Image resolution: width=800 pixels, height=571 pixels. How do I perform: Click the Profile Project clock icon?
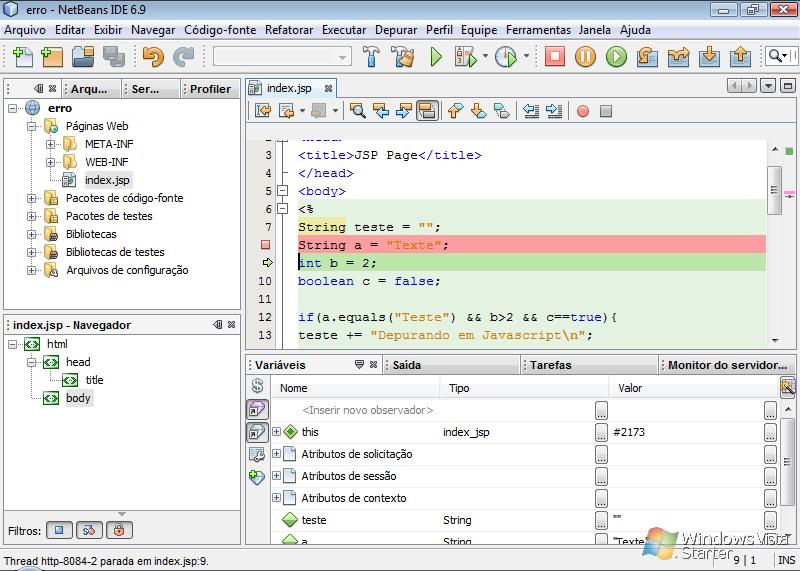pyautogui.click(x=506, y=56)
